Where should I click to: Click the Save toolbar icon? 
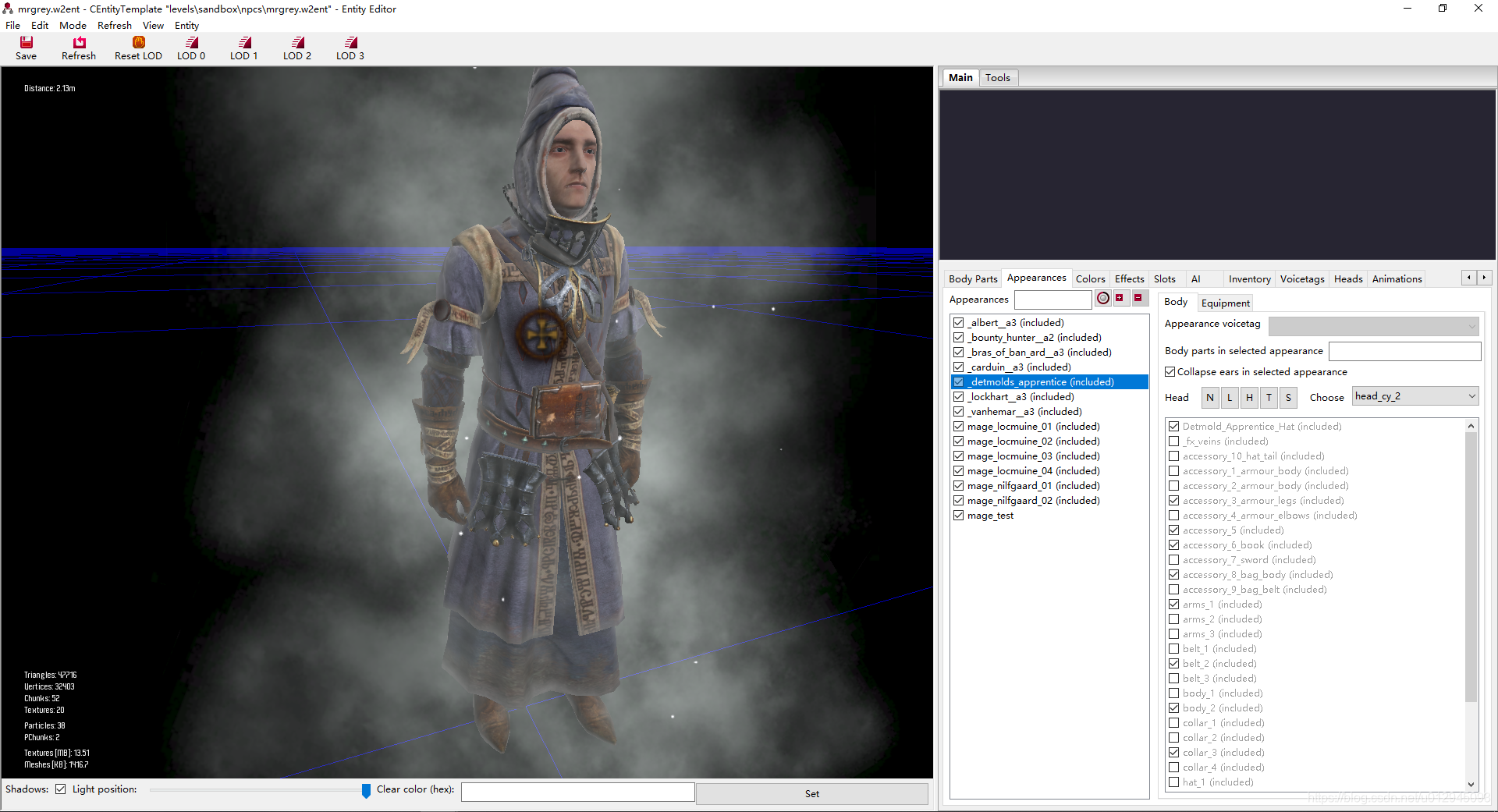click(27, 42)
